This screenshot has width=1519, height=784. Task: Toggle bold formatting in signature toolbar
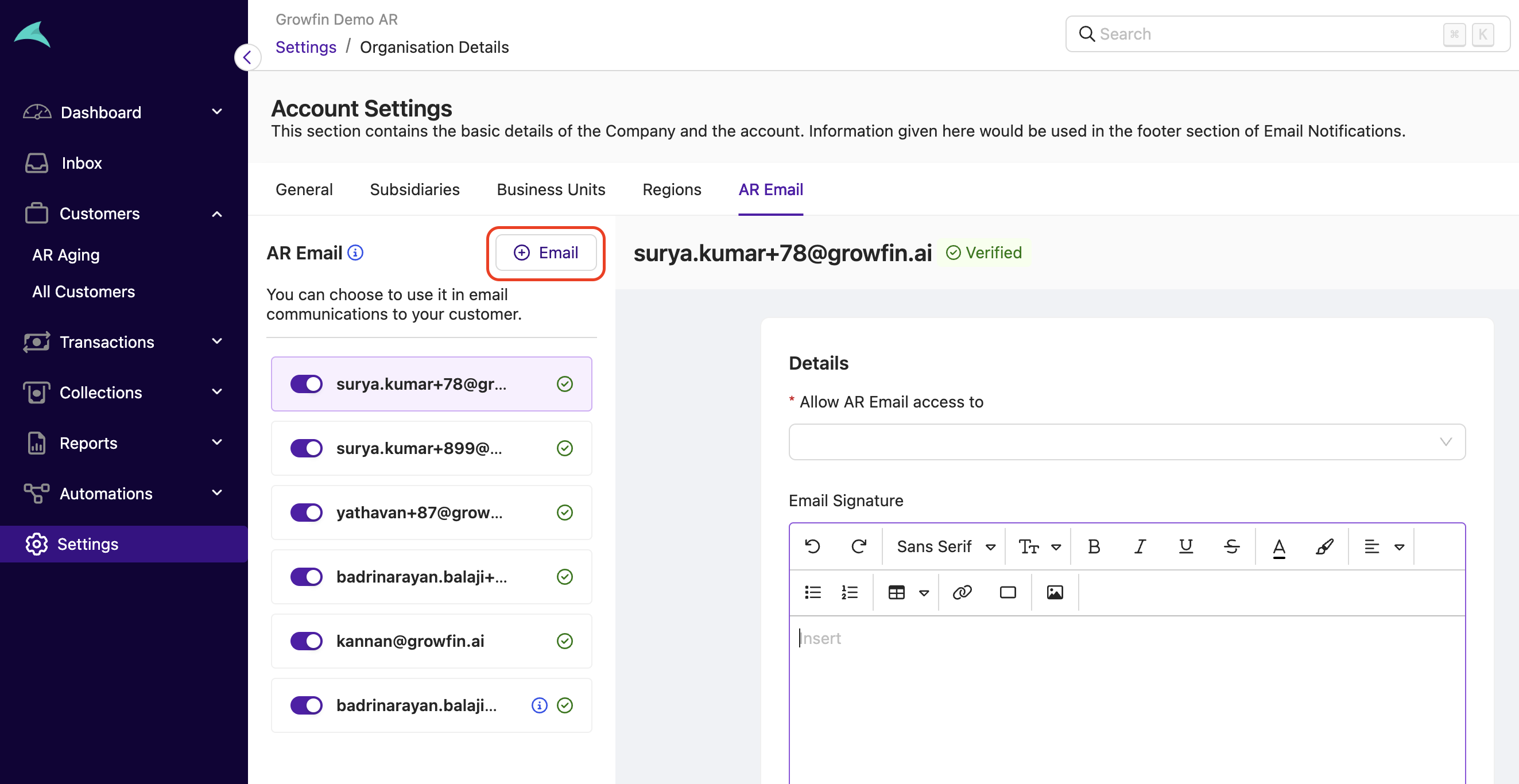(1094, 546)
